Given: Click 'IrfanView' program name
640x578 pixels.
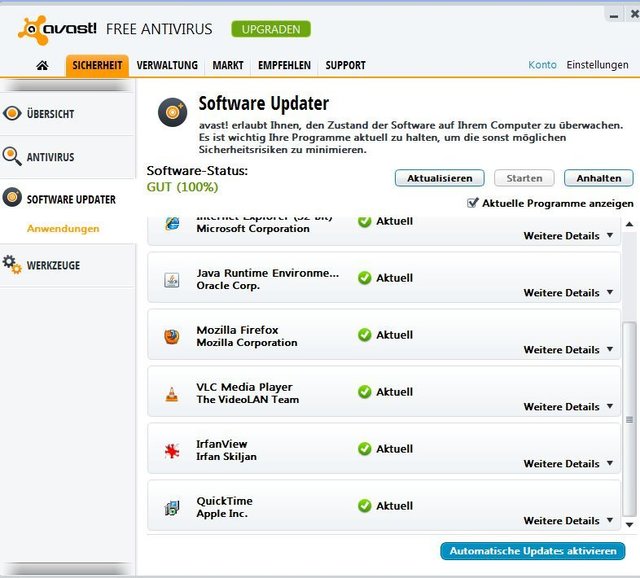Looking at the screenshot, I should pos(222,444).
